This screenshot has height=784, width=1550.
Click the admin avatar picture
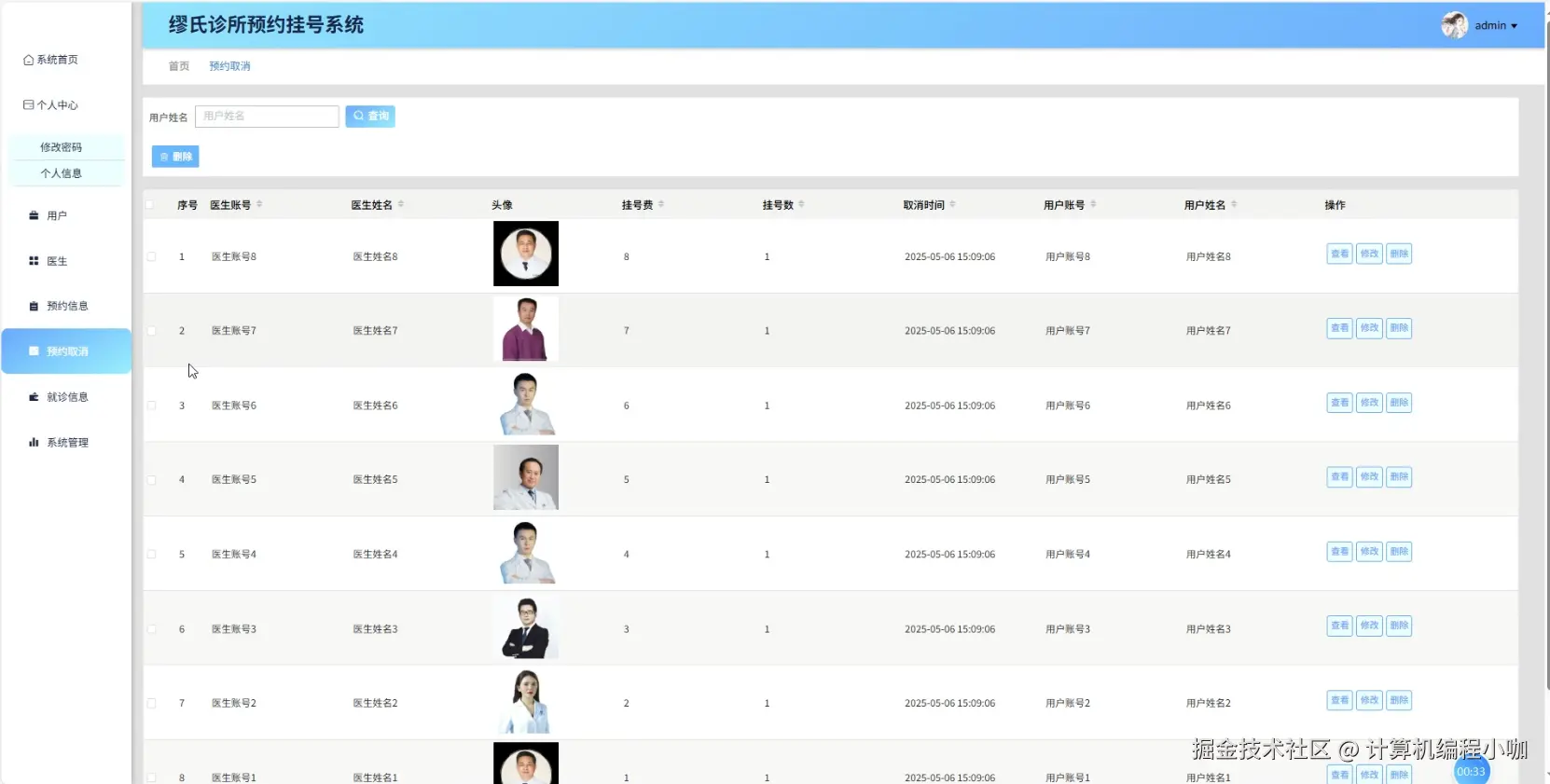click(x=1454, y=25)
